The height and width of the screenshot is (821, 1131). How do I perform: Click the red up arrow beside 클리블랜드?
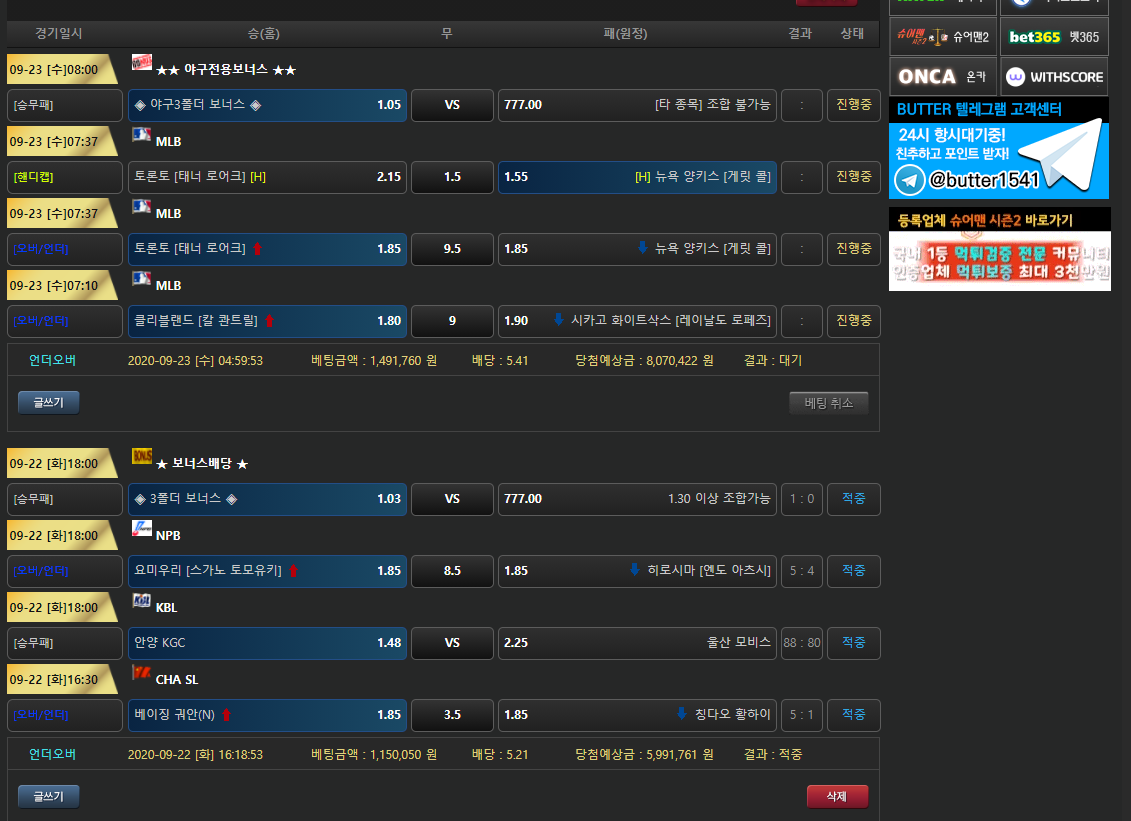[x=269, y=321]
